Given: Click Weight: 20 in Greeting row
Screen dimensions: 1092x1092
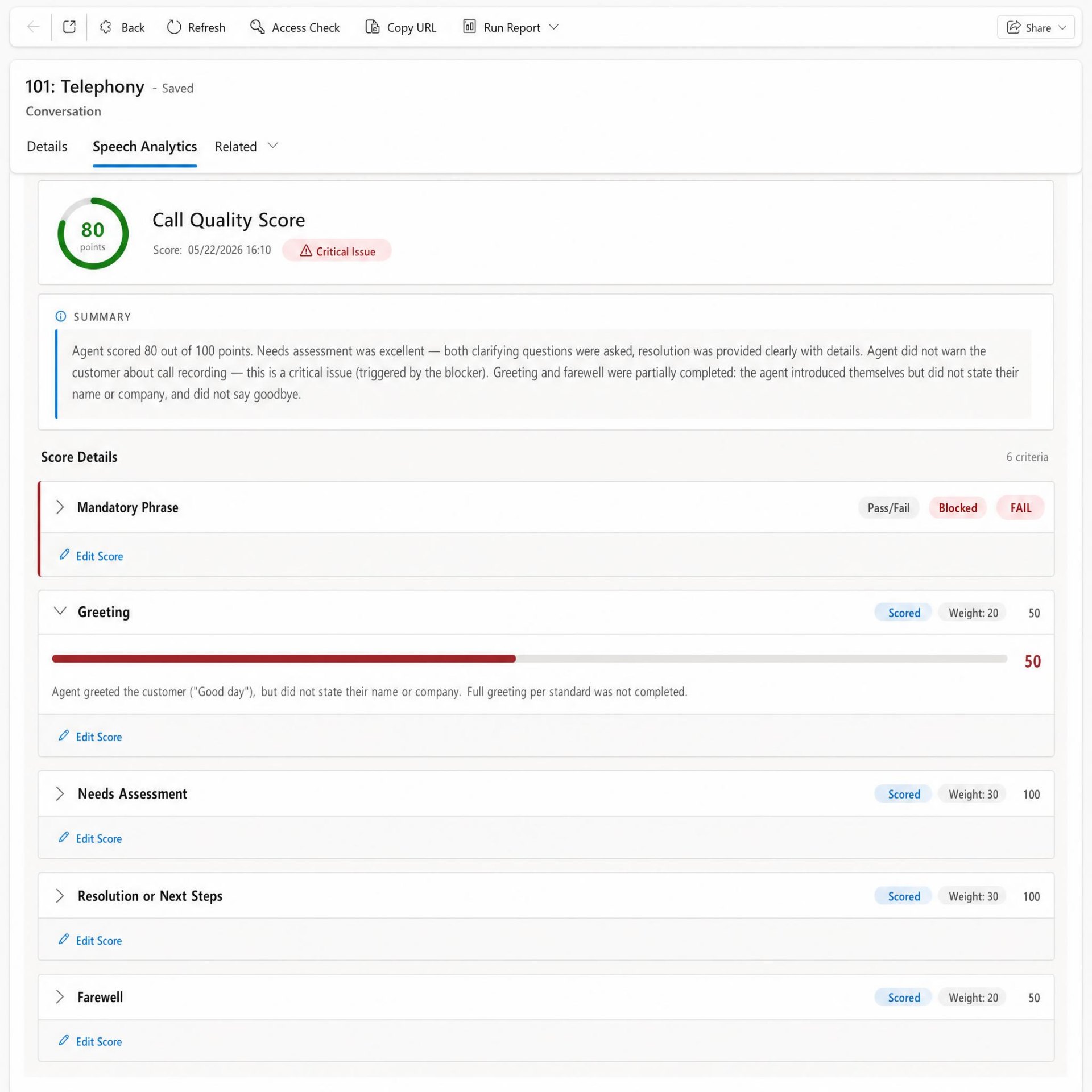Looking at the screenshot, I should 973,613.
